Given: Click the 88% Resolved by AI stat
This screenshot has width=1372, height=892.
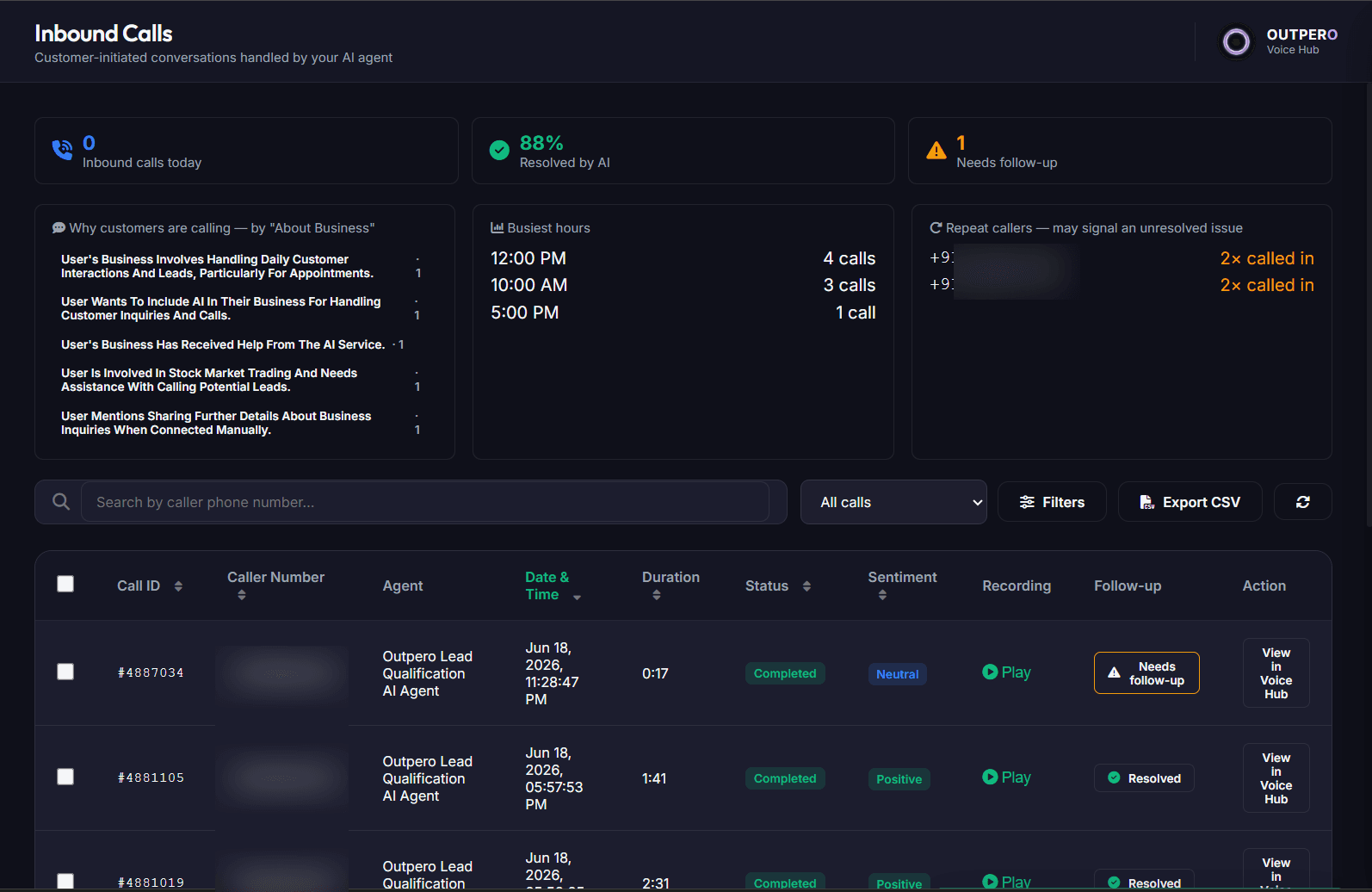Looking at the screenshot, I should 683,151.
